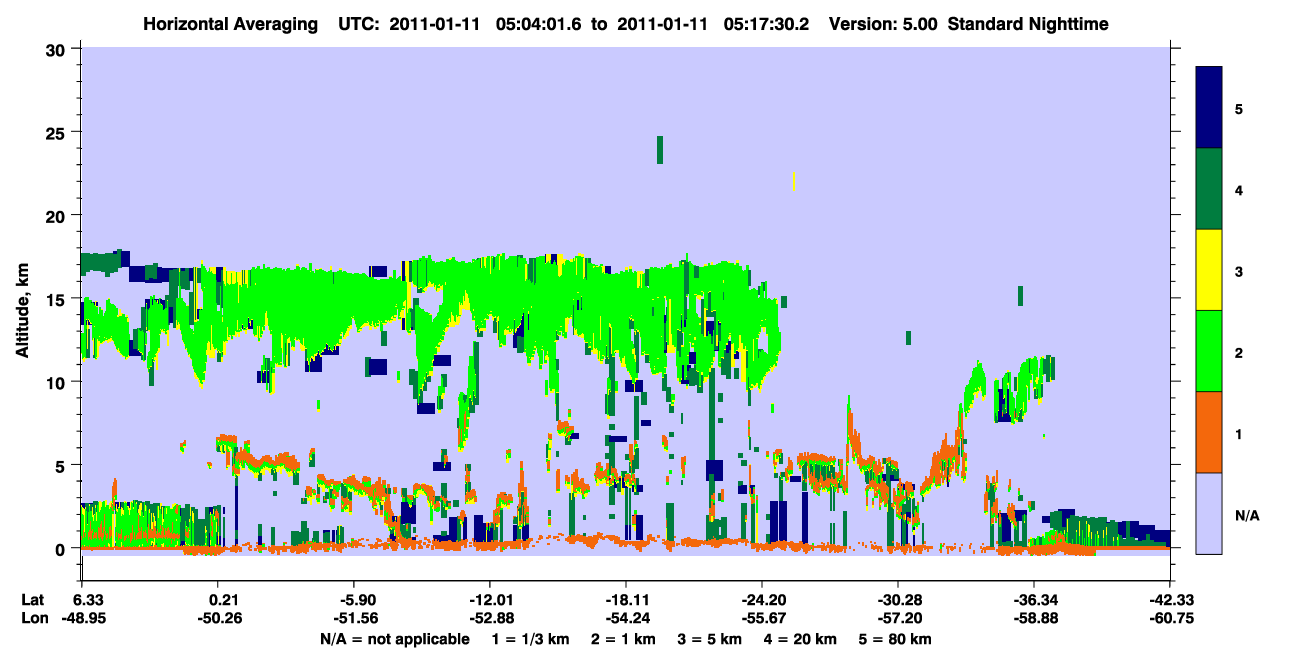Click the dark blue color bar segment labeled 5
This screenshot has width=1300, height=667.
tap(1209, 108)
